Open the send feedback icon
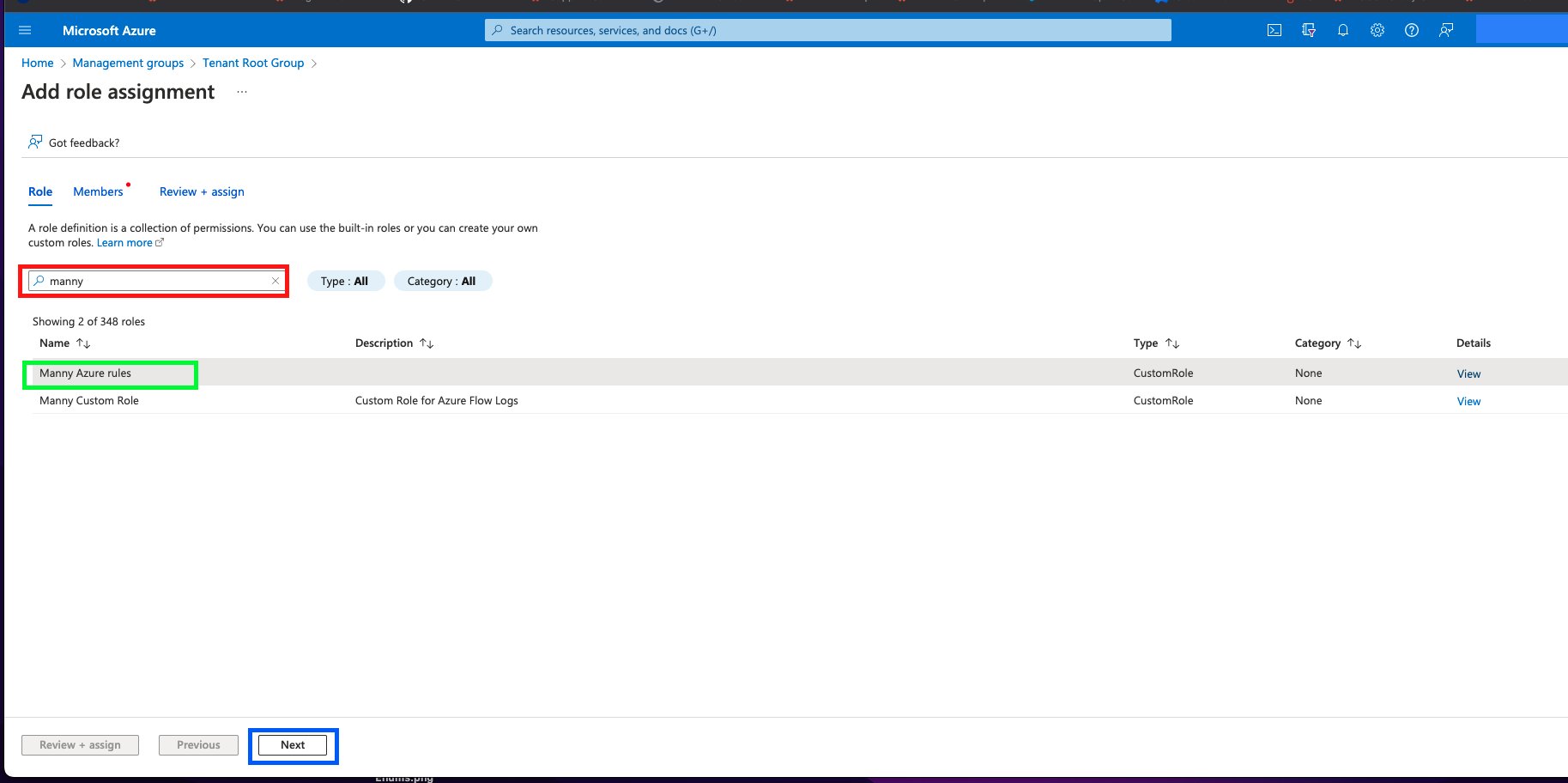The image size is (1568, 783). [1445, 29]
